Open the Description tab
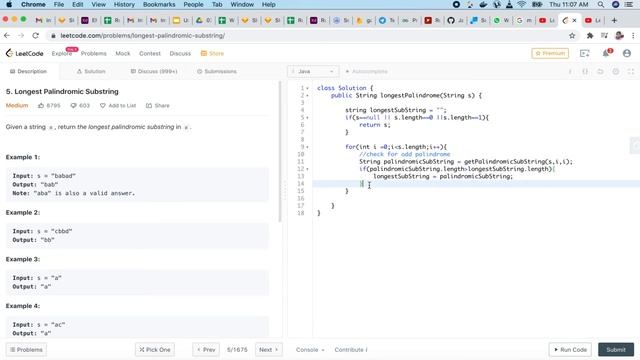The width and height of the screenshot is (640, 360). click(29, 71)
